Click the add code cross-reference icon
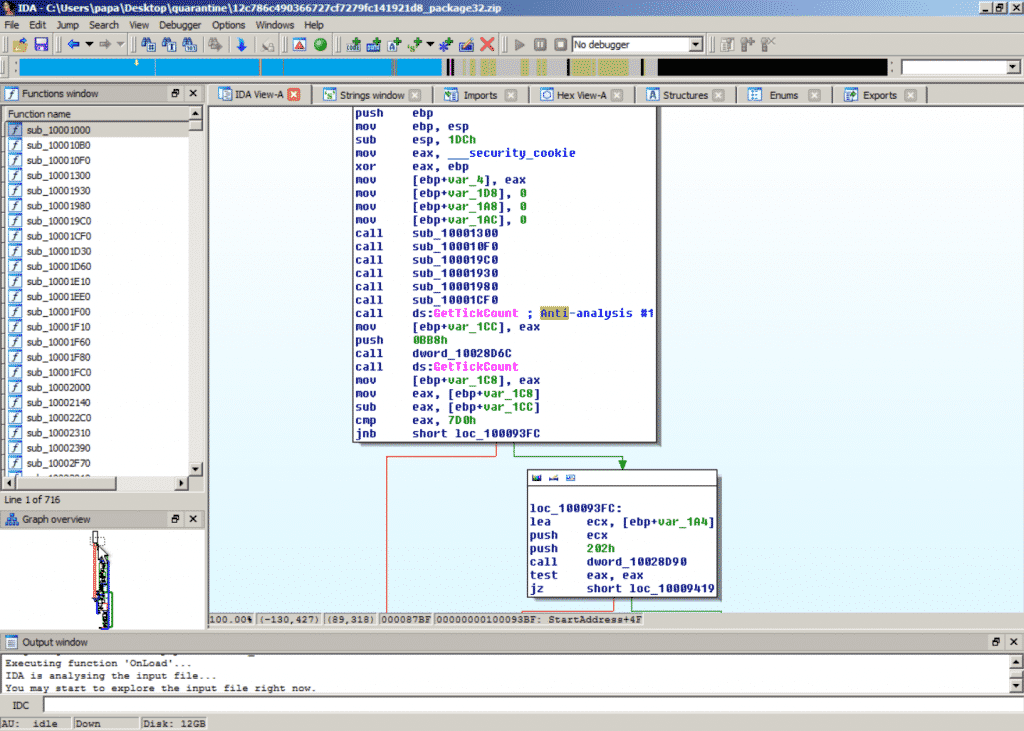Viewport: 1024px width, 731px height. tap(353, 44)
